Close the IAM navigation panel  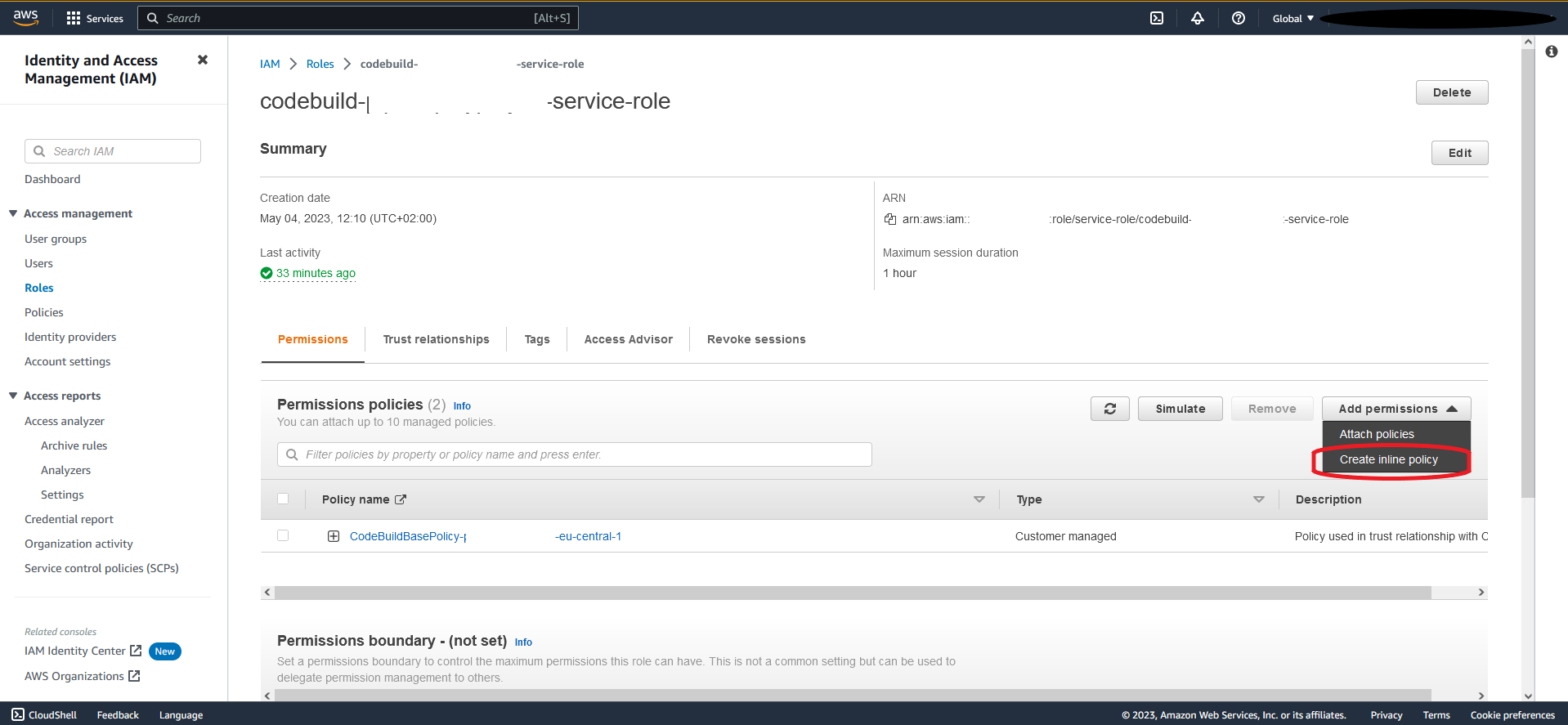(x=203, y=60)
